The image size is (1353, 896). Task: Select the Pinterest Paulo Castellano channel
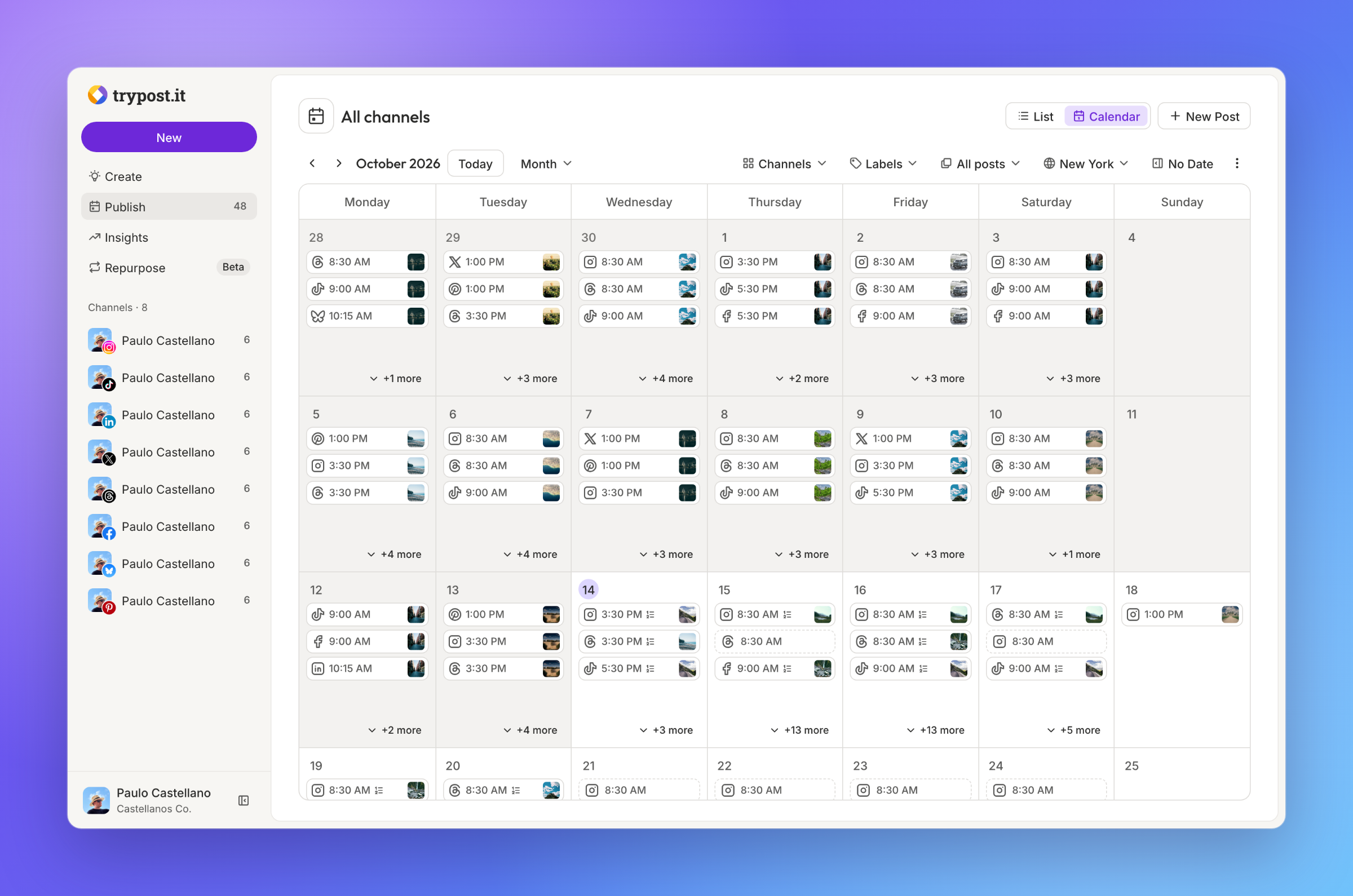tap(169, 601)
